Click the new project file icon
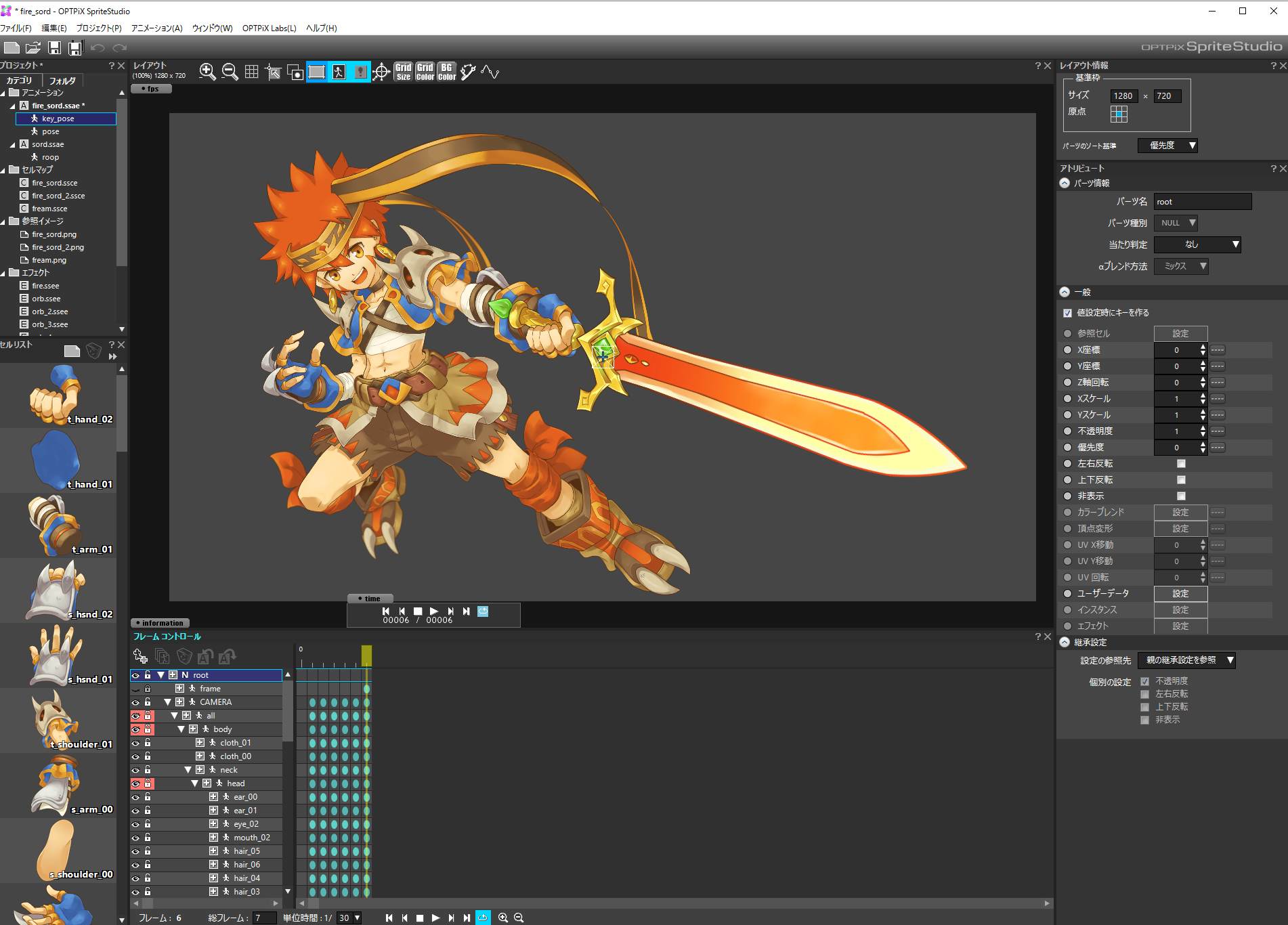The image size is (1288, 925). [12, 47]
